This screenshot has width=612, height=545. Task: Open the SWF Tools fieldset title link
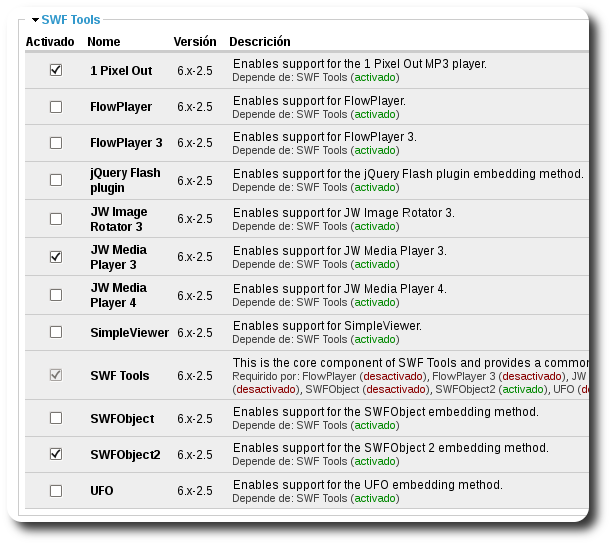pos(71,19)
